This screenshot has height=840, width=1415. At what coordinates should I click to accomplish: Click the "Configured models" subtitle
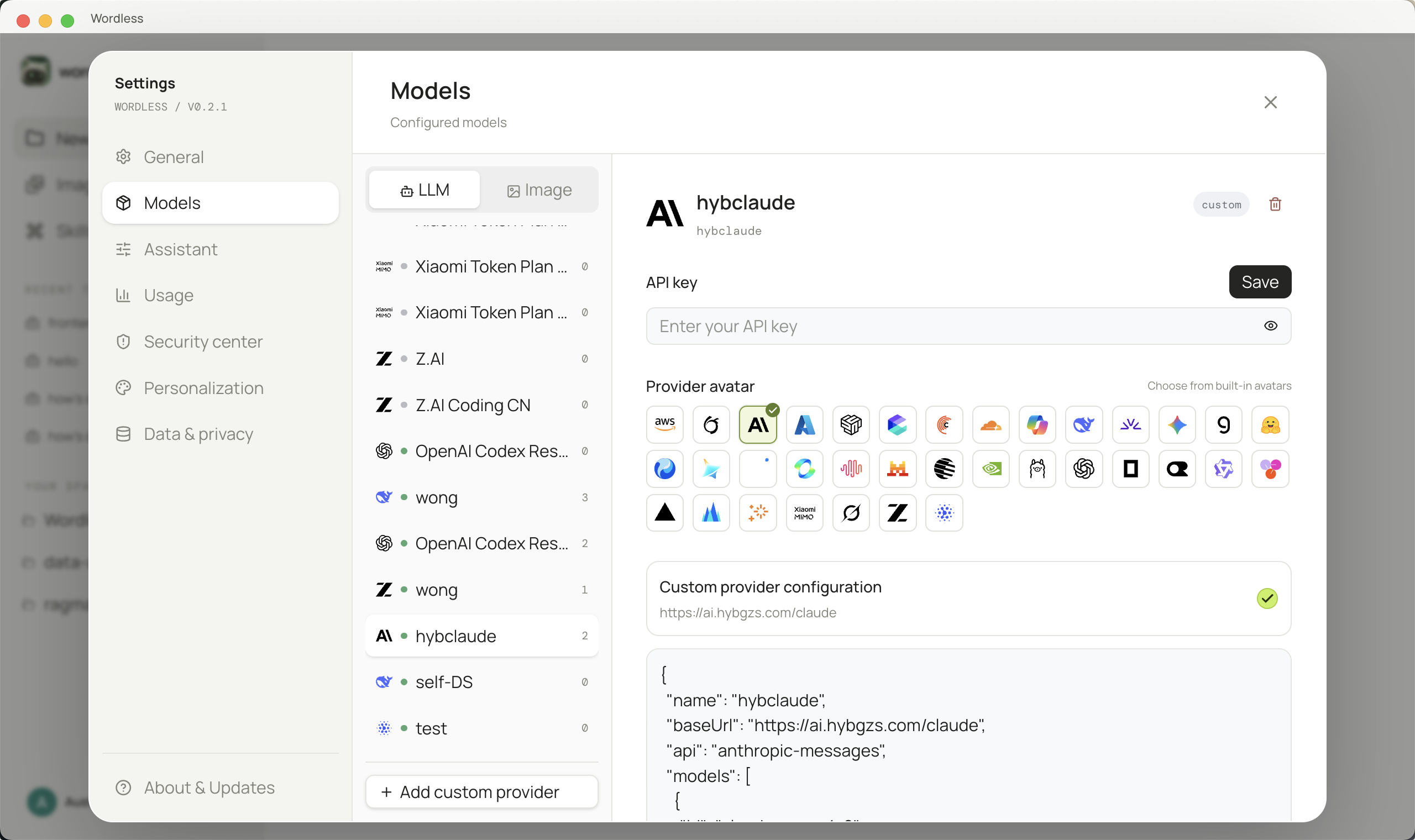[x=448, y=123]
